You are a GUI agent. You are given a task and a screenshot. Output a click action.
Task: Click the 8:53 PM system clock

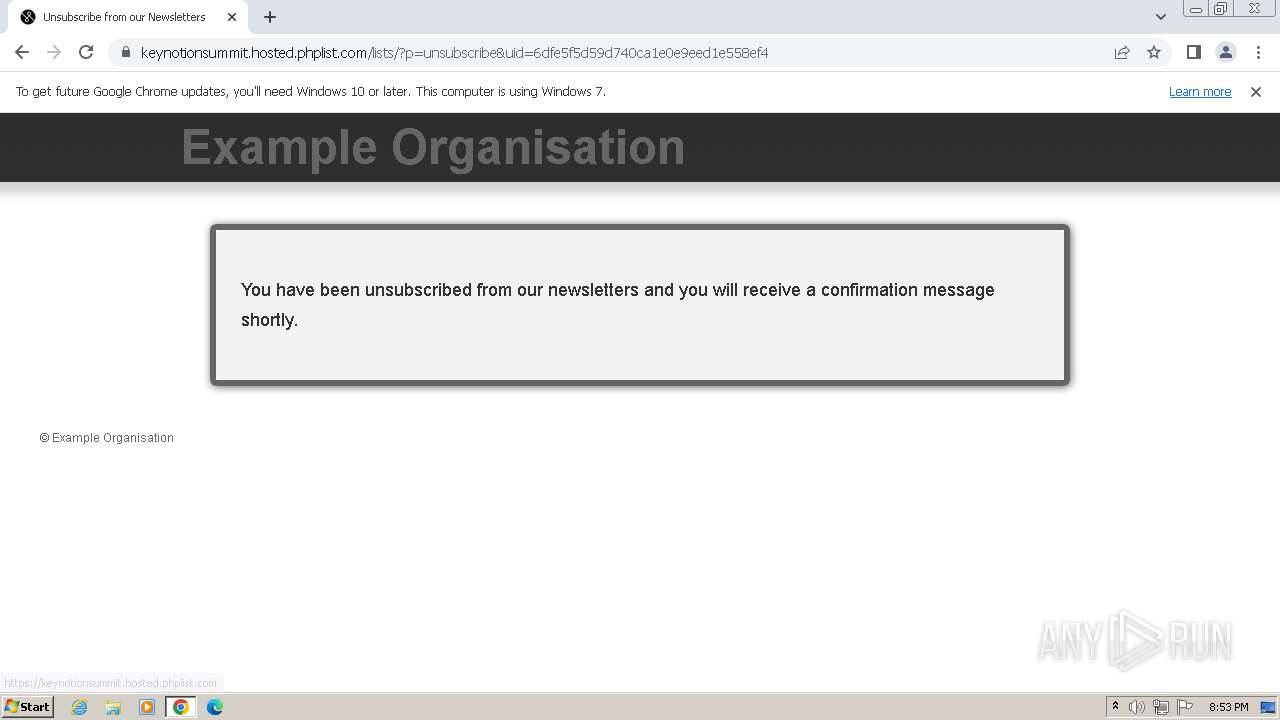1228,707
